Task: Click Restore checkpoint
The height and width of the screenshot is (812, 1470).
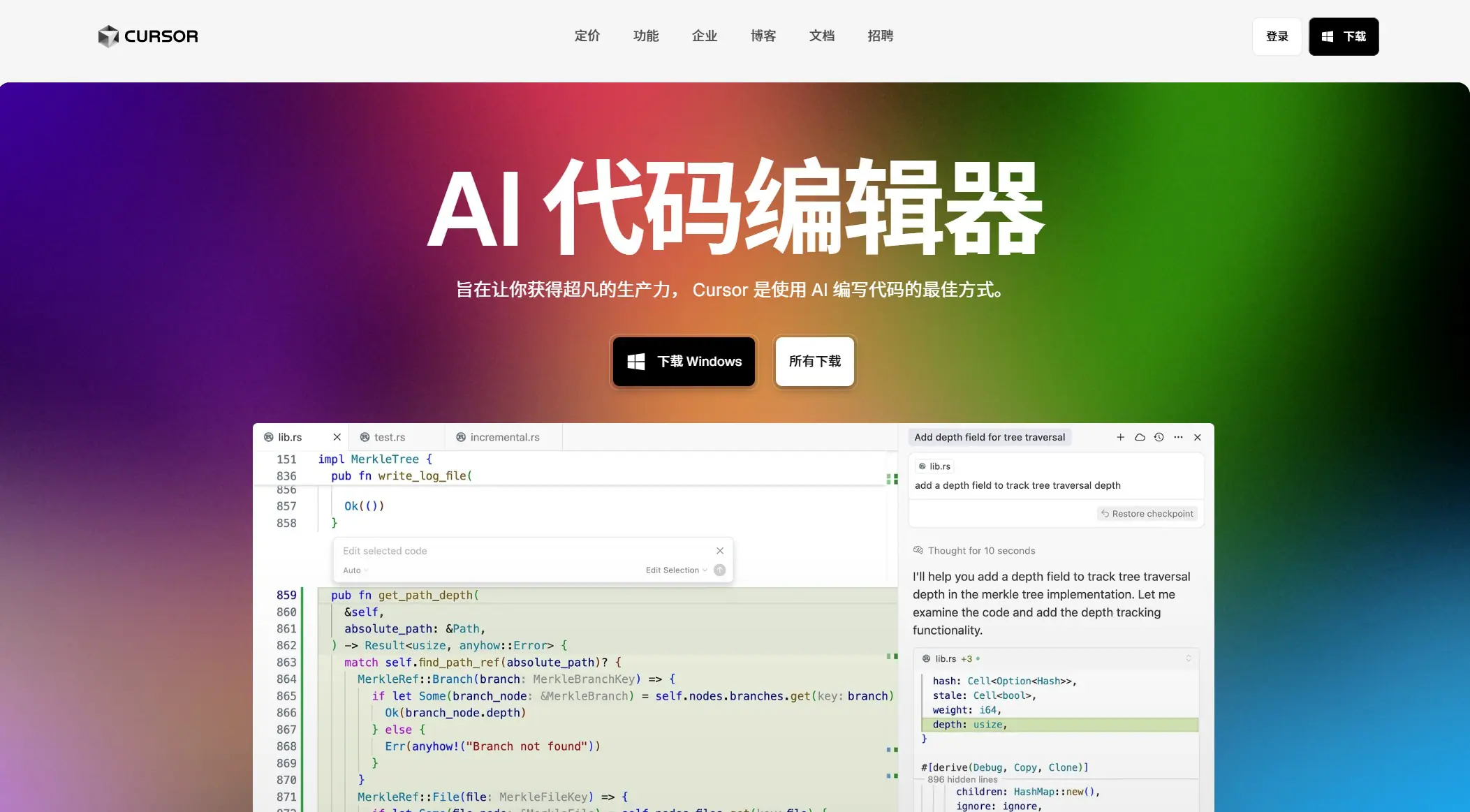Action: tap(1147, 514)
